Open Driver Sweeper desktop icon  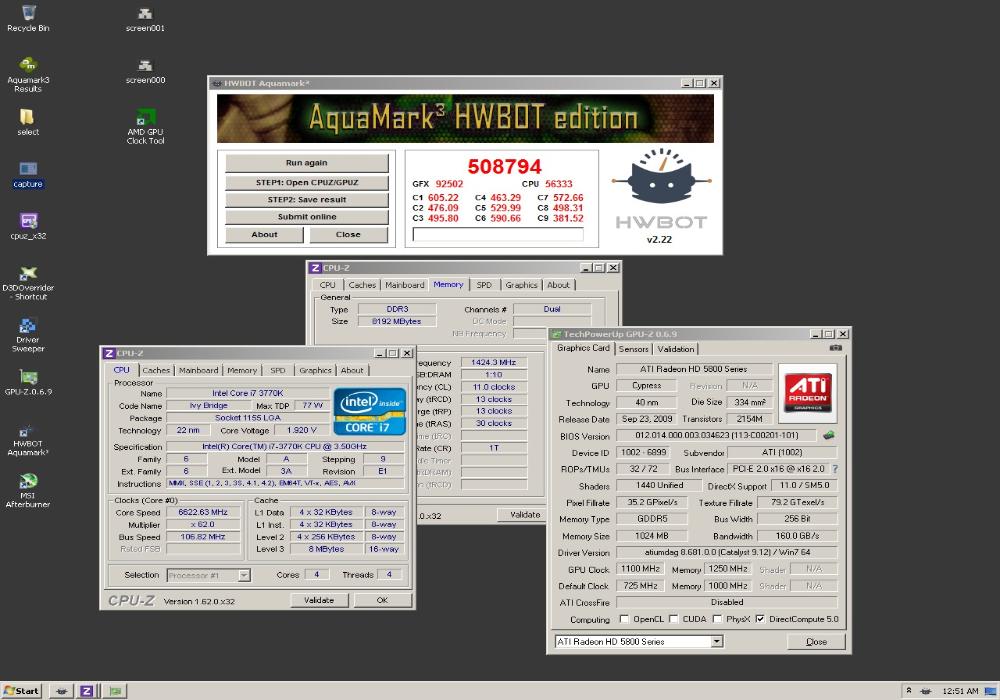click(28, 335)
